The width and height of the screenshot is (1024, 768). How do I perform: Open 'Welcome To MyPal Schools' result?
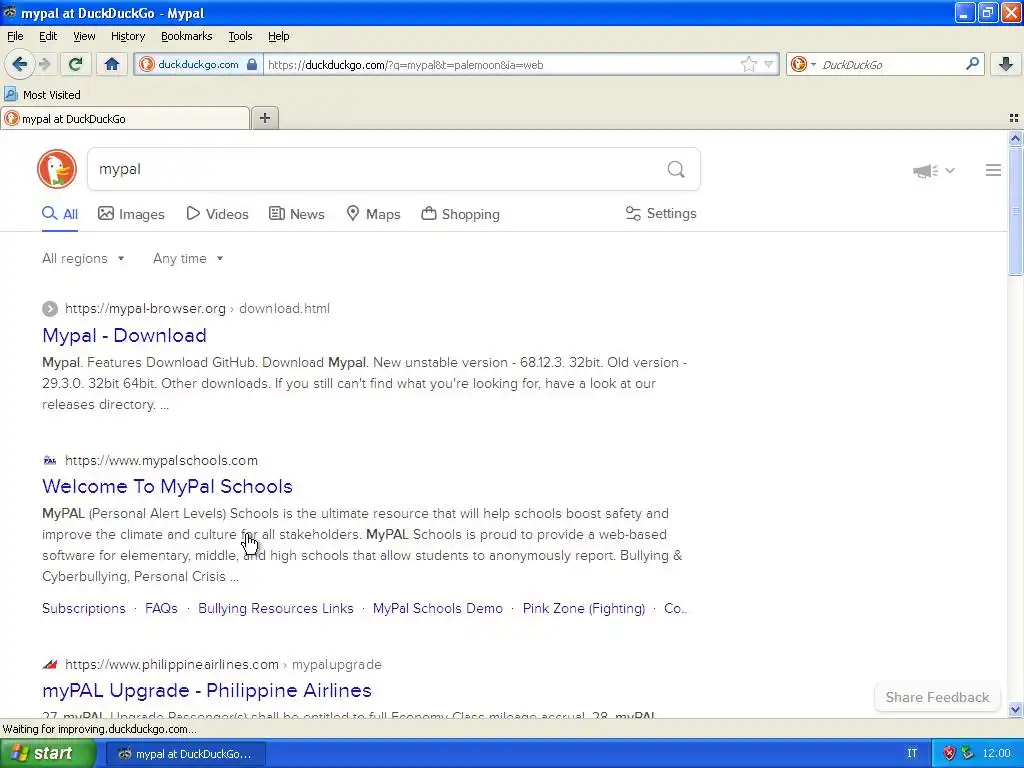pos(167,486)
